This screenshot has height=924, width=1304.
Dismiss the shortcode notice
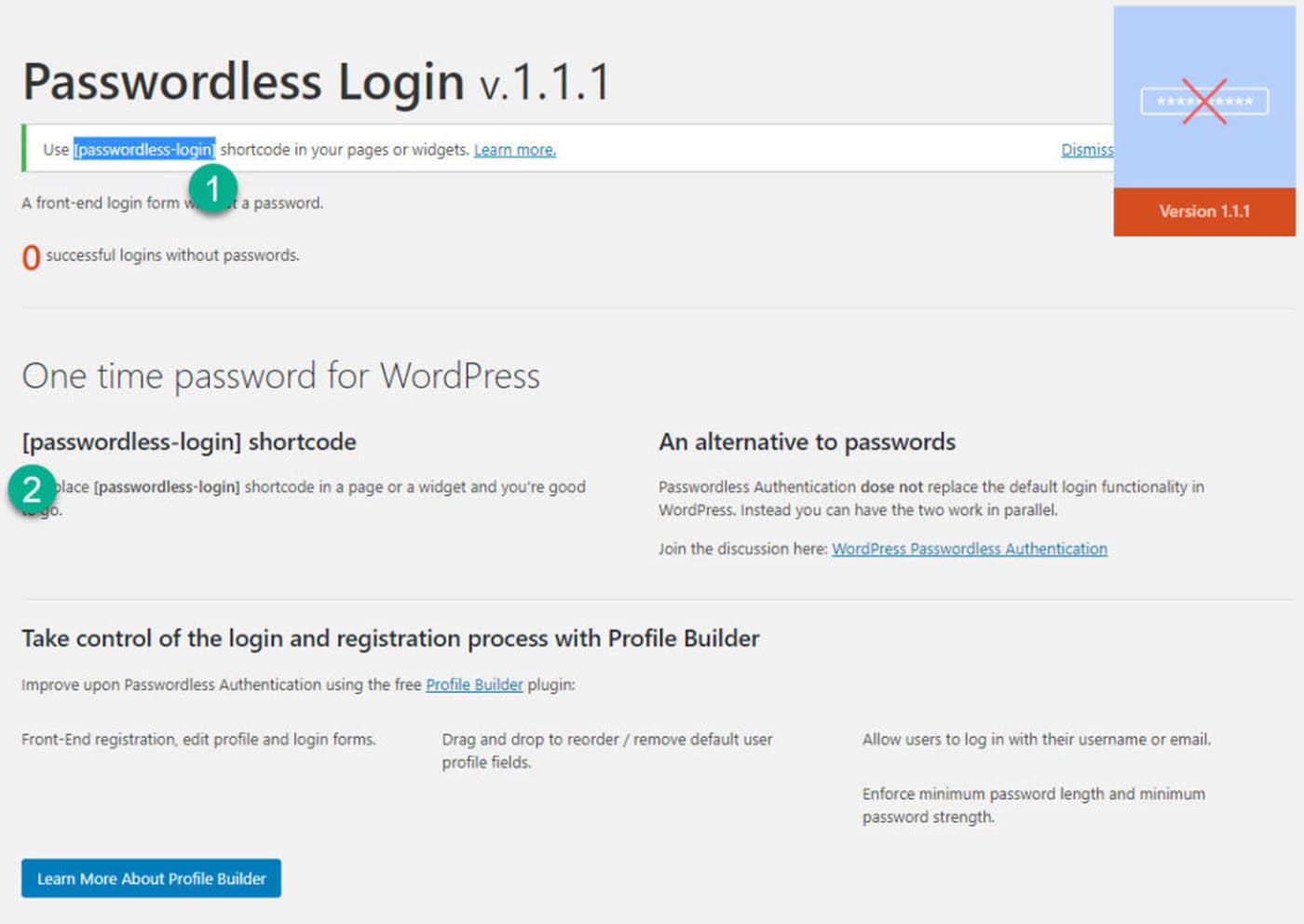coord(1087,150)
